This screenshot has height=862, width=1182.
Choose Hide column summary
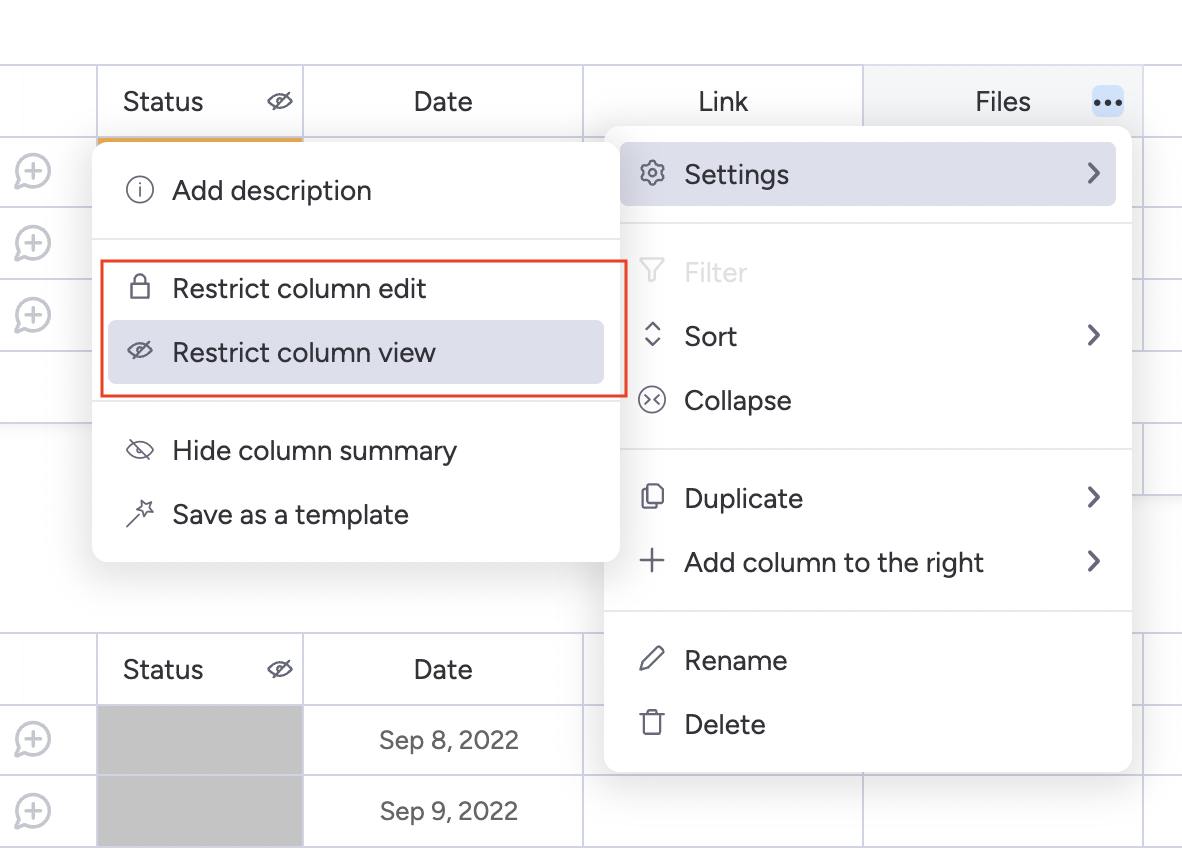coord(314,450)
